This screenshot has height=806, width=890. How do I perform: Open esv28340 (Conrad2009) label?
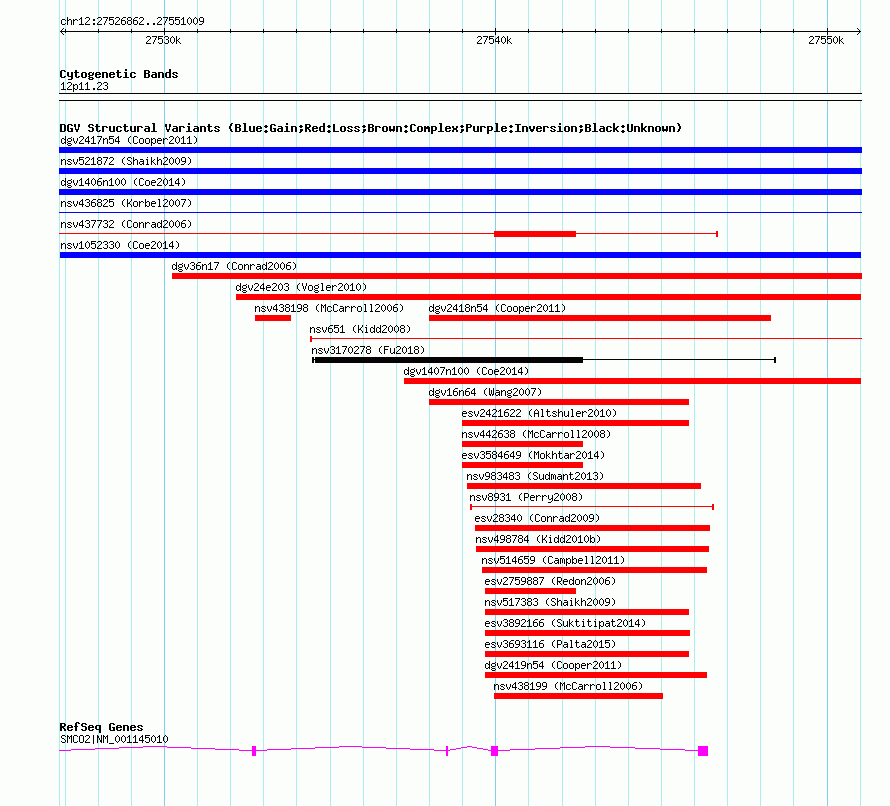coord(537,518)
